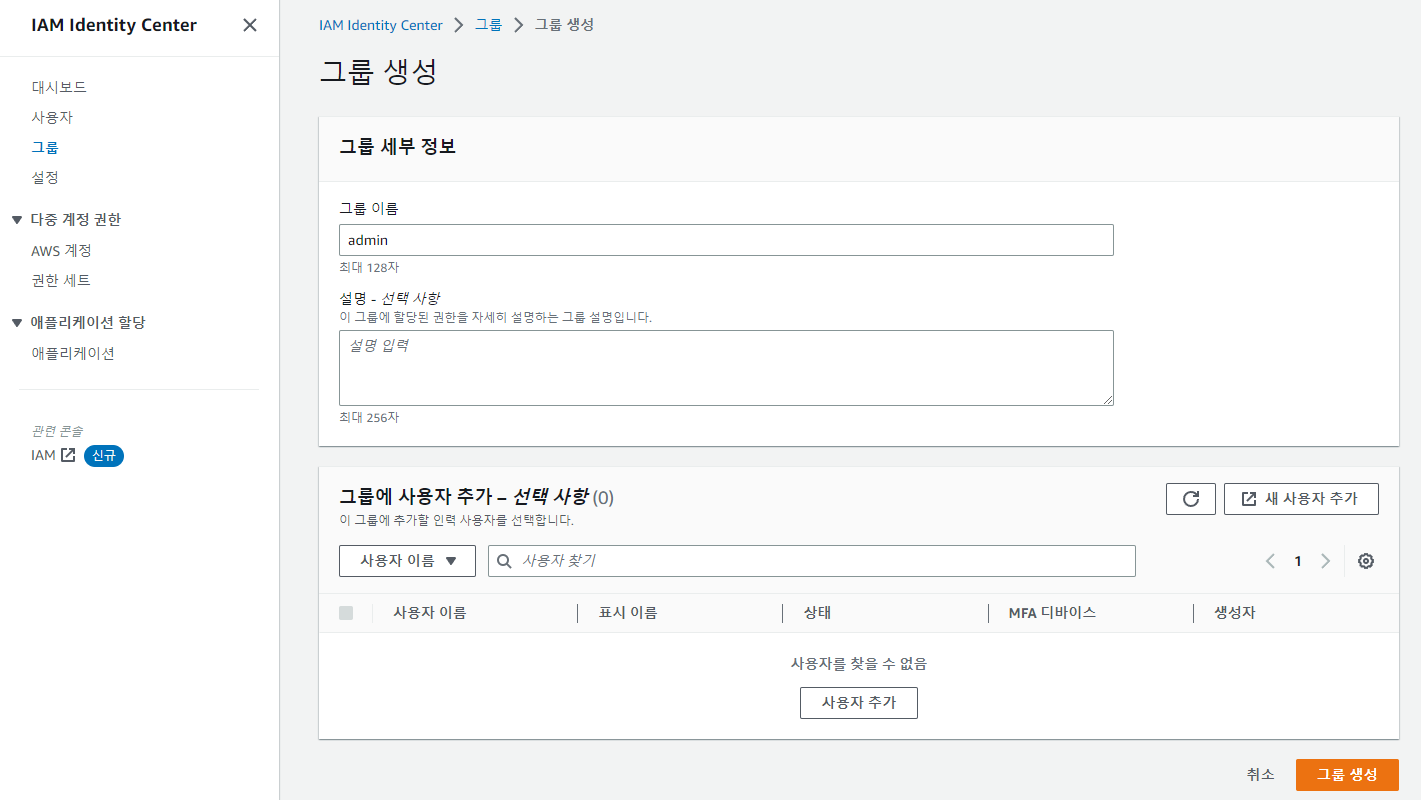Screen dimensions: 1421x800
Task: Click IAM Identity Center breadcrumb link
Action: click(380, 24)
